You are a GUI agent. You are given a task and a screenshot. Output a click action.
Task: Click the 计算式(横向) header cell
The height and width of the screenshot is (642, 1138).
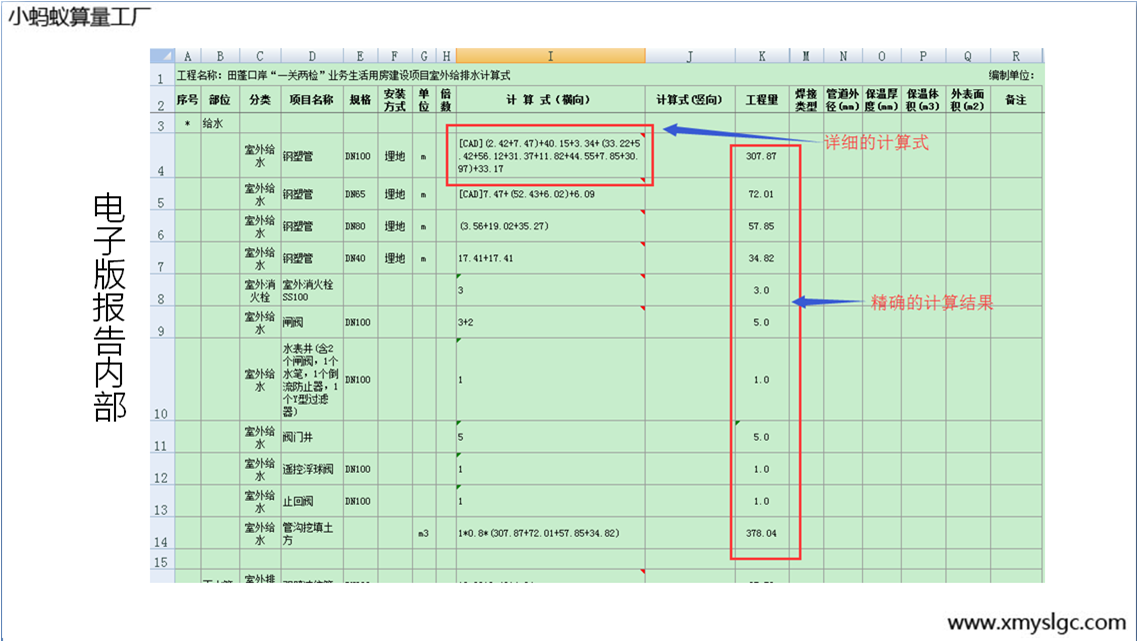click(550, 100)
